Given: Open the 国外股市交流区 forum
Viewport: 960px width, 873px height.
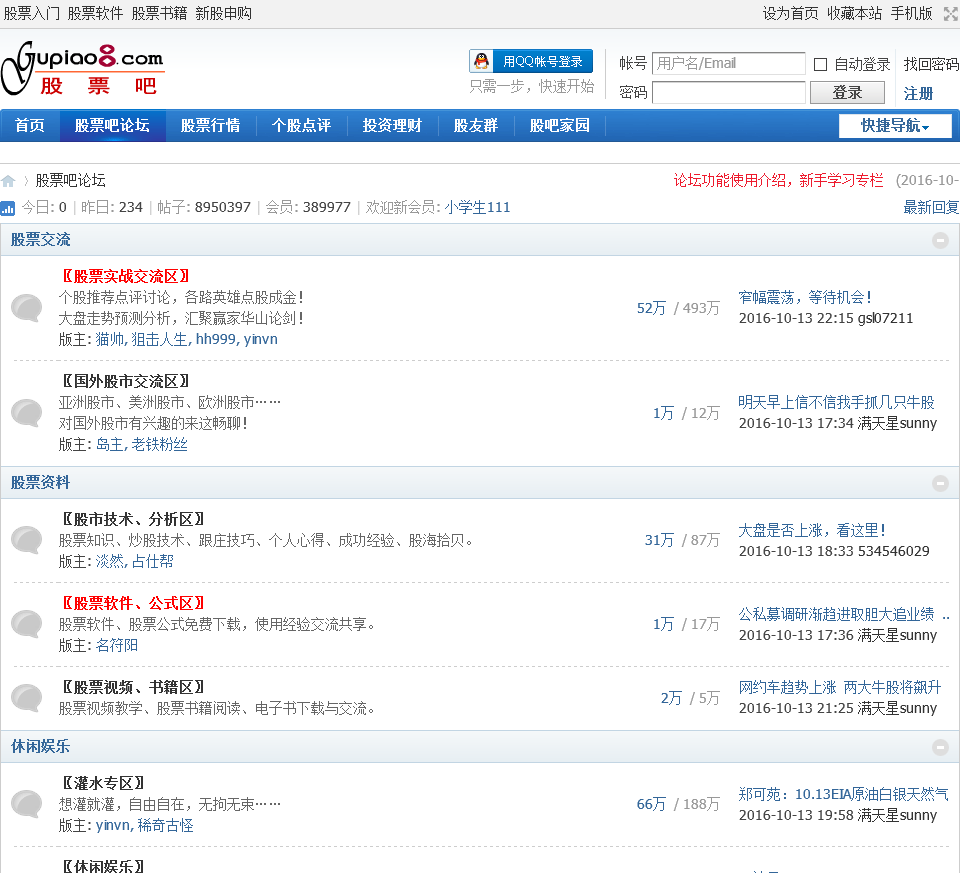Looking at the screenshot, I should (126, 382).
